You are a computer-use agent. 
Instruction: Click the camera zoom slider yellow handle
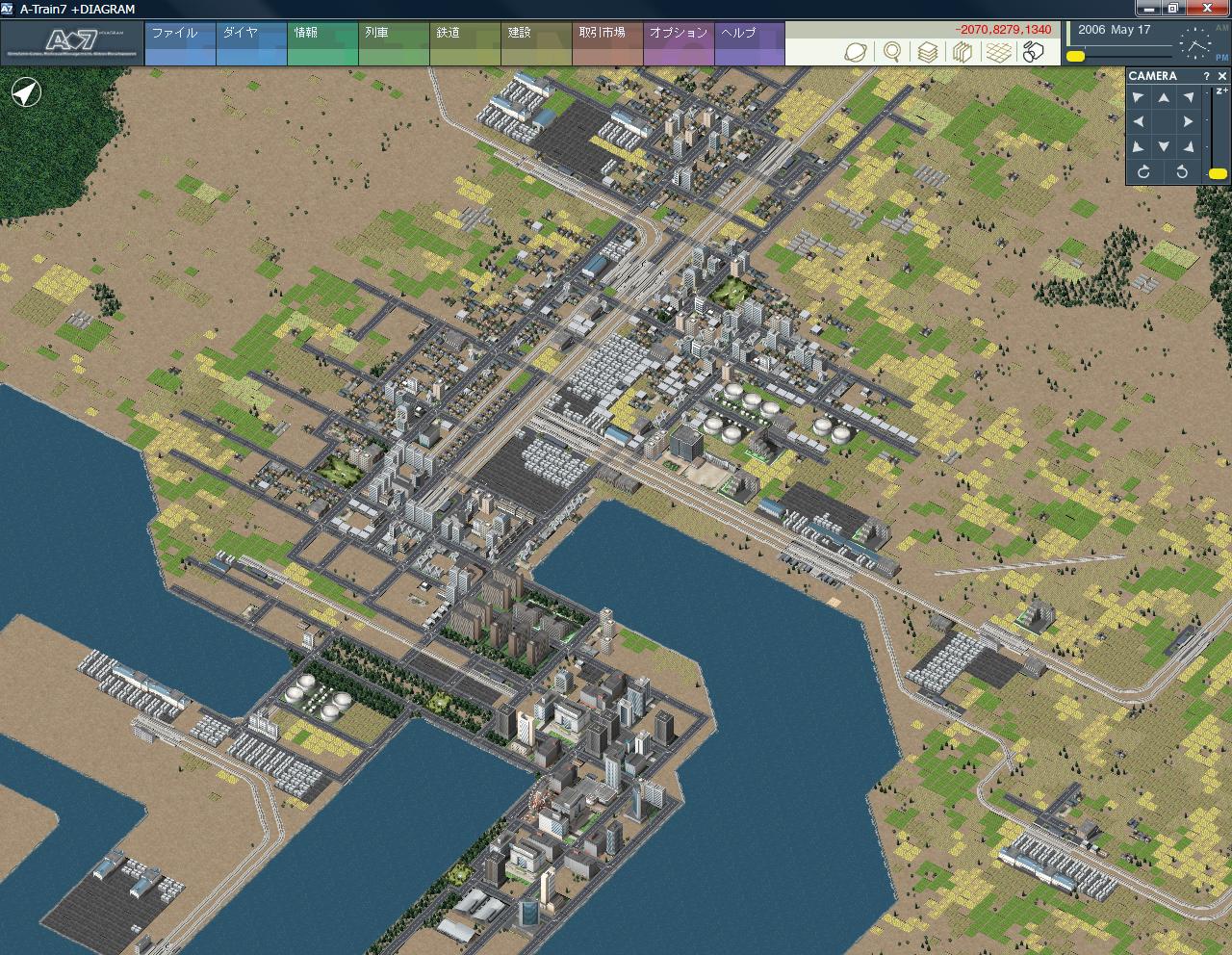click(x=1218, y=174)
